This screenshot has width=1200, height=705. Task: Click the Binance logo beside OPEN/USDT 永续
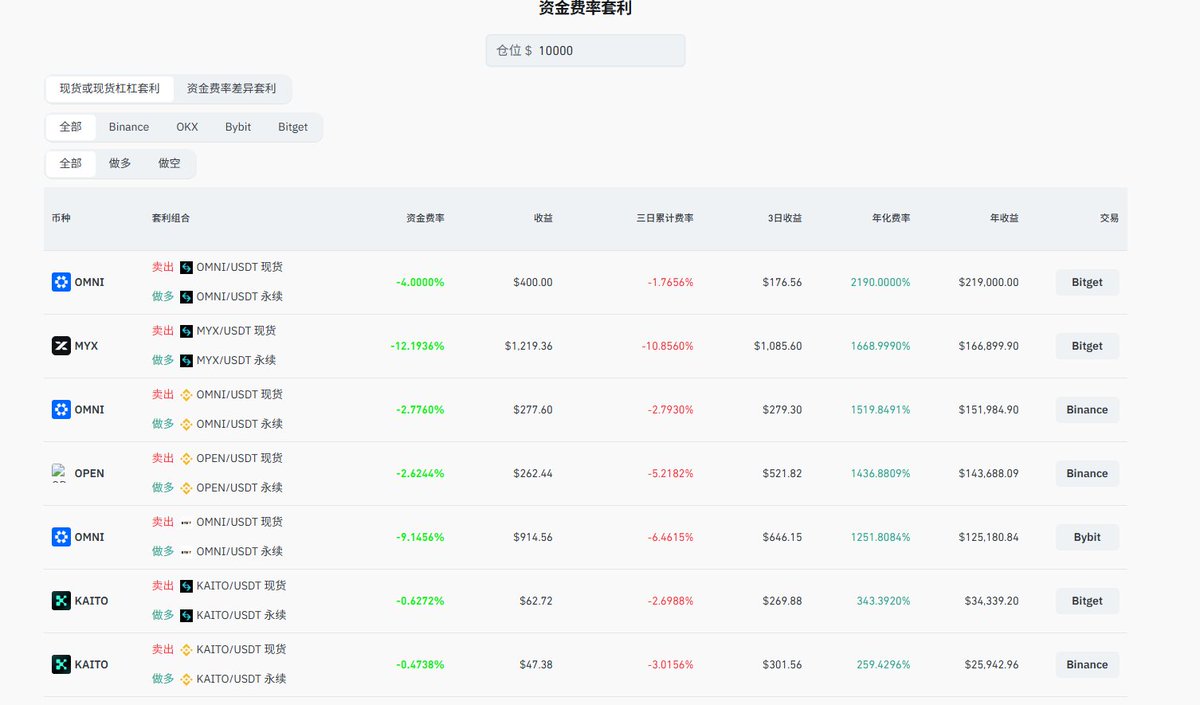point(186,488)
